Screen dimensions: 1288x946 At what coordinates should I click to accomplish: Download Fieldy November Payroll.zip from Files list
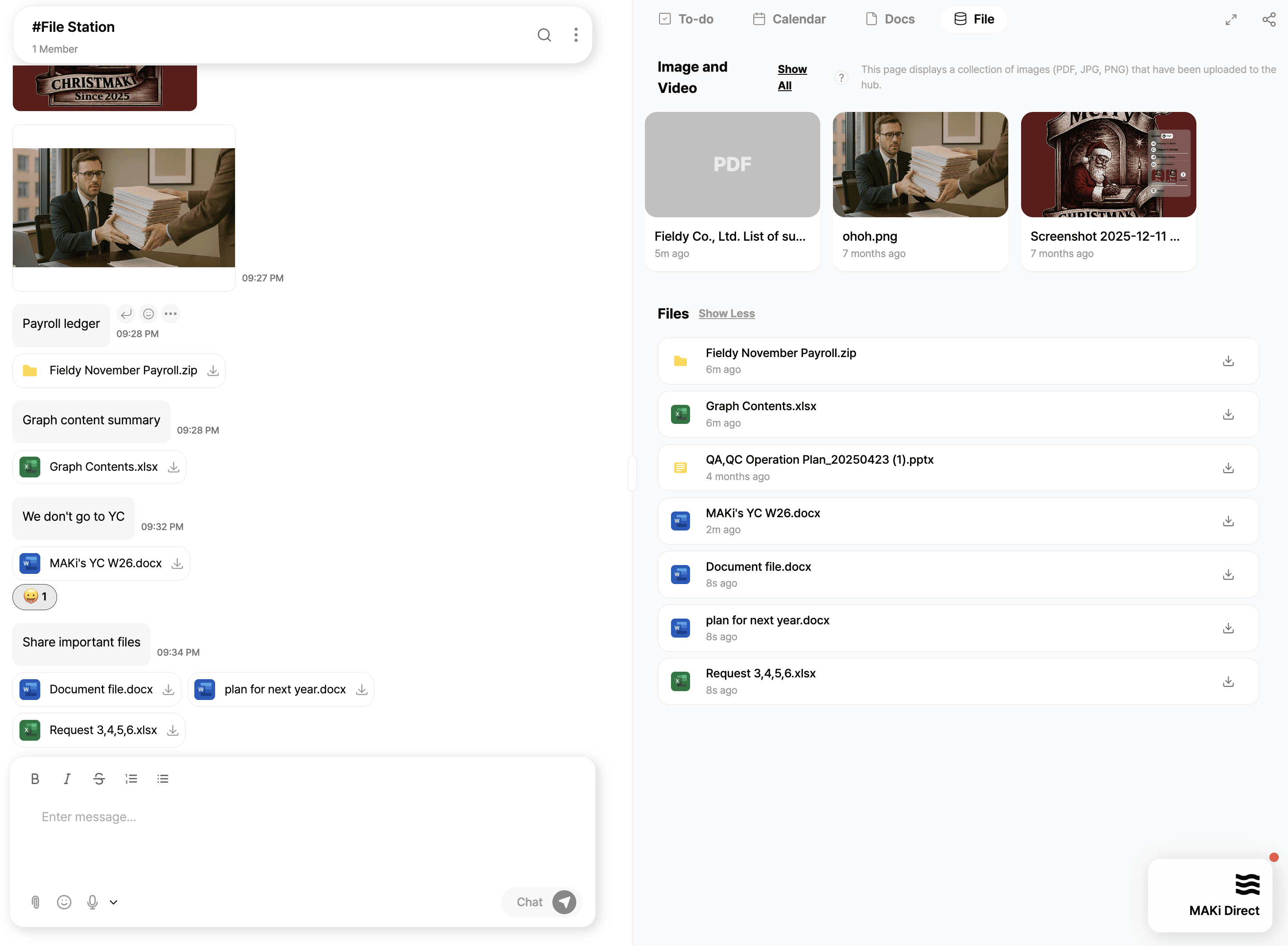1228,361
